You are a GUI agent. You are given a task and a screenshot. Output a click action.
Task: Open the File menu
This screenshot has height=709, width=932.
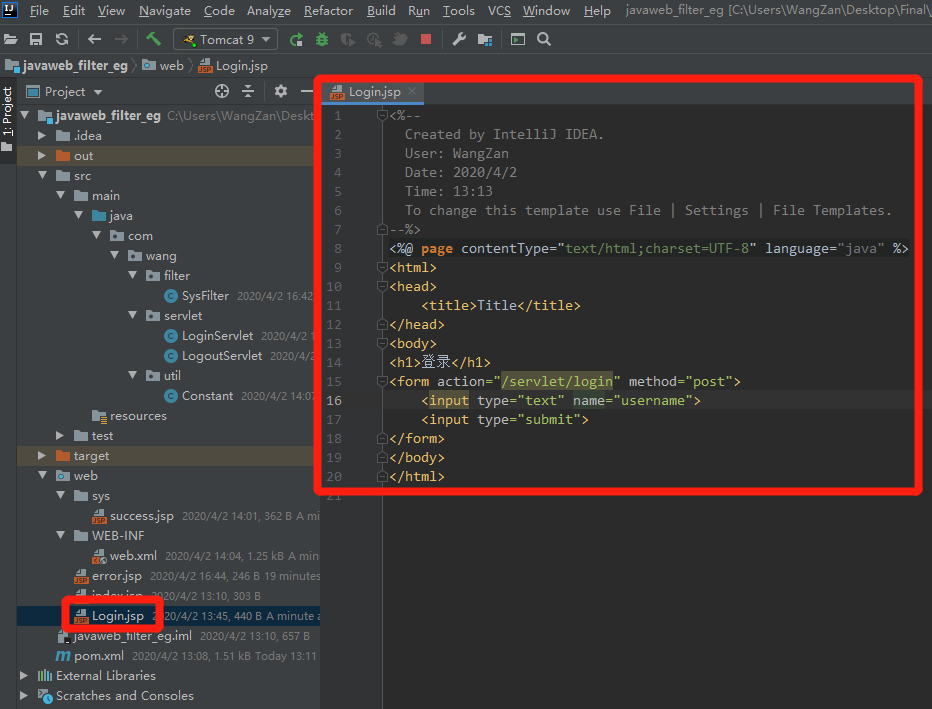39,11
